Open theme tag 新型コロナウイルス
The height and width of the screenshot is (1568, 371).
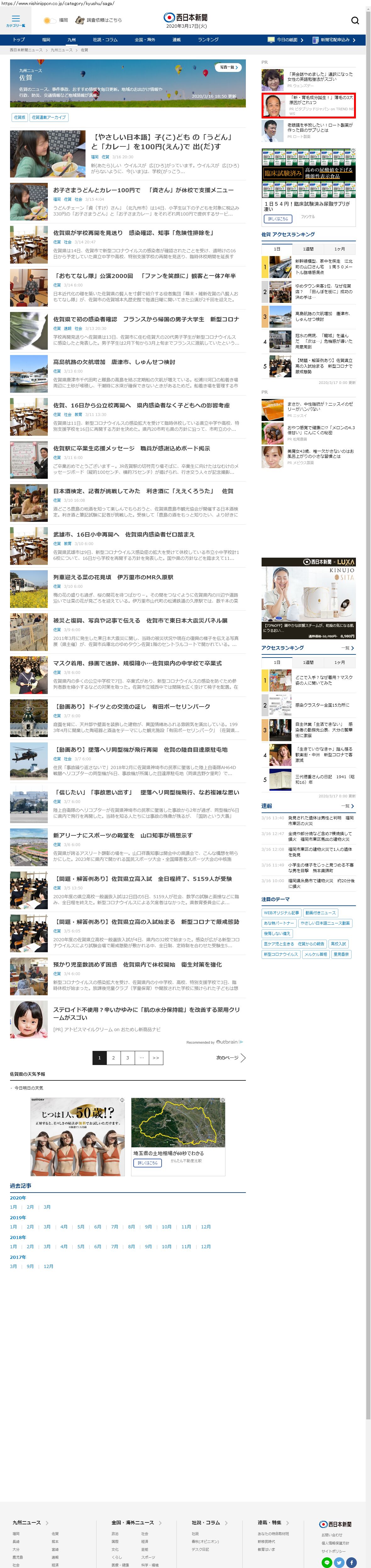(281, 954)
